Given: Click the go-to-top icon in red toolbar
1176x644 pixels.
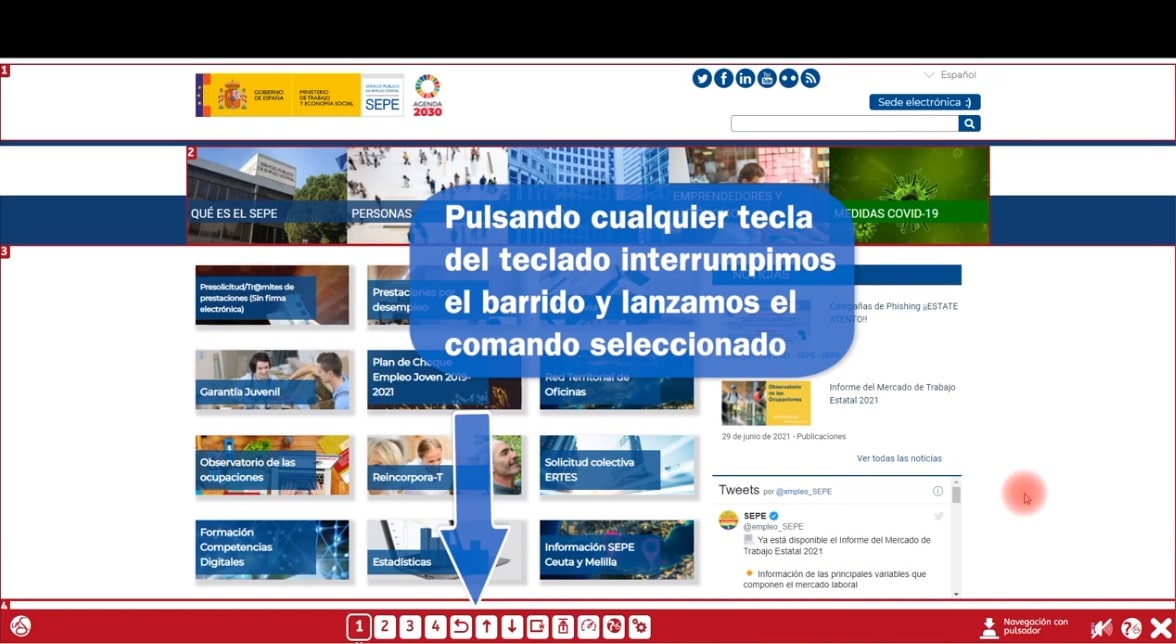Looking at the screenshot, I should point(562,626).
